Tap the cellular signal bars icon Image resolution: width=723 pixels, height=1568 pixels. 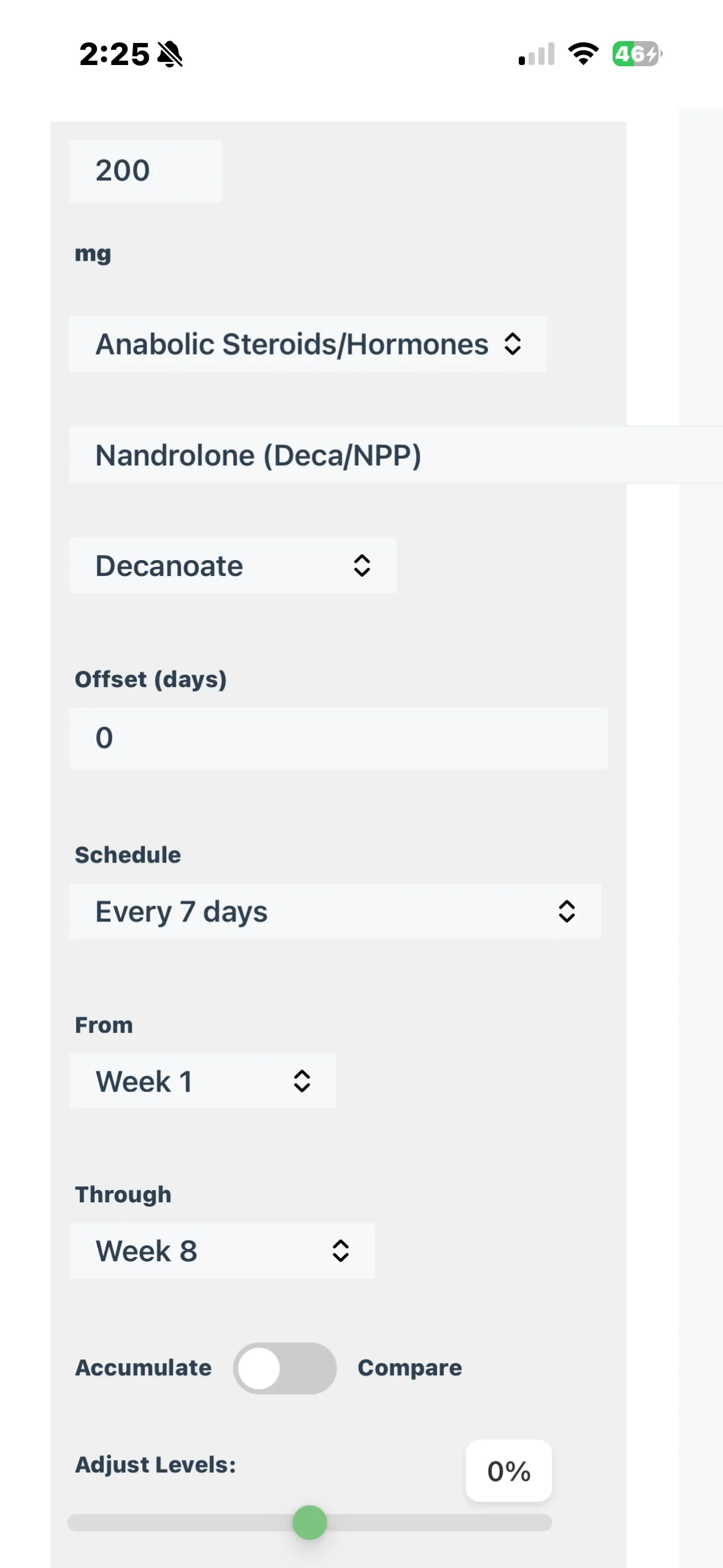537,54
